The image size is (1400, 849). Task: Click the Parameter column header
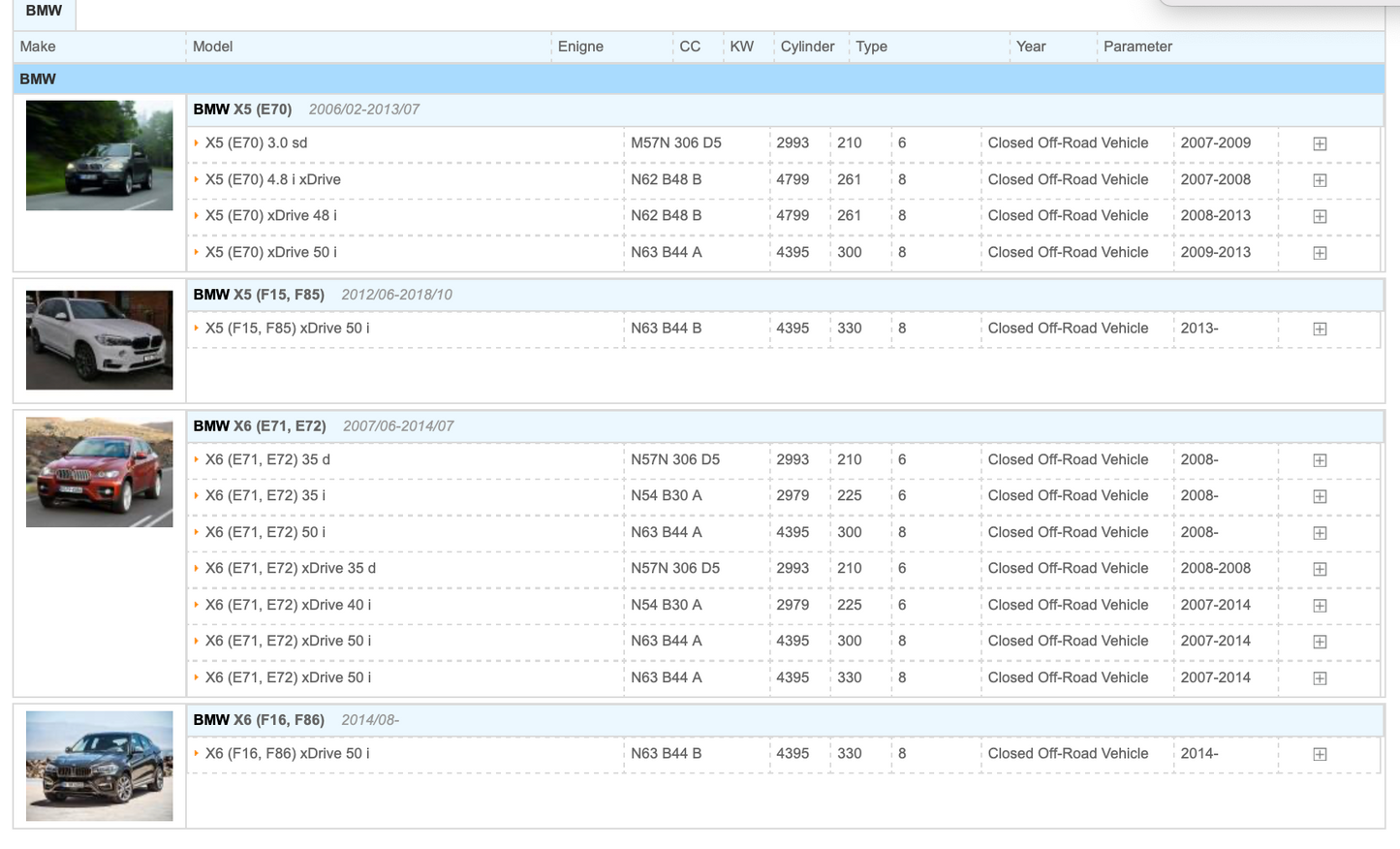pos(1240,47)
